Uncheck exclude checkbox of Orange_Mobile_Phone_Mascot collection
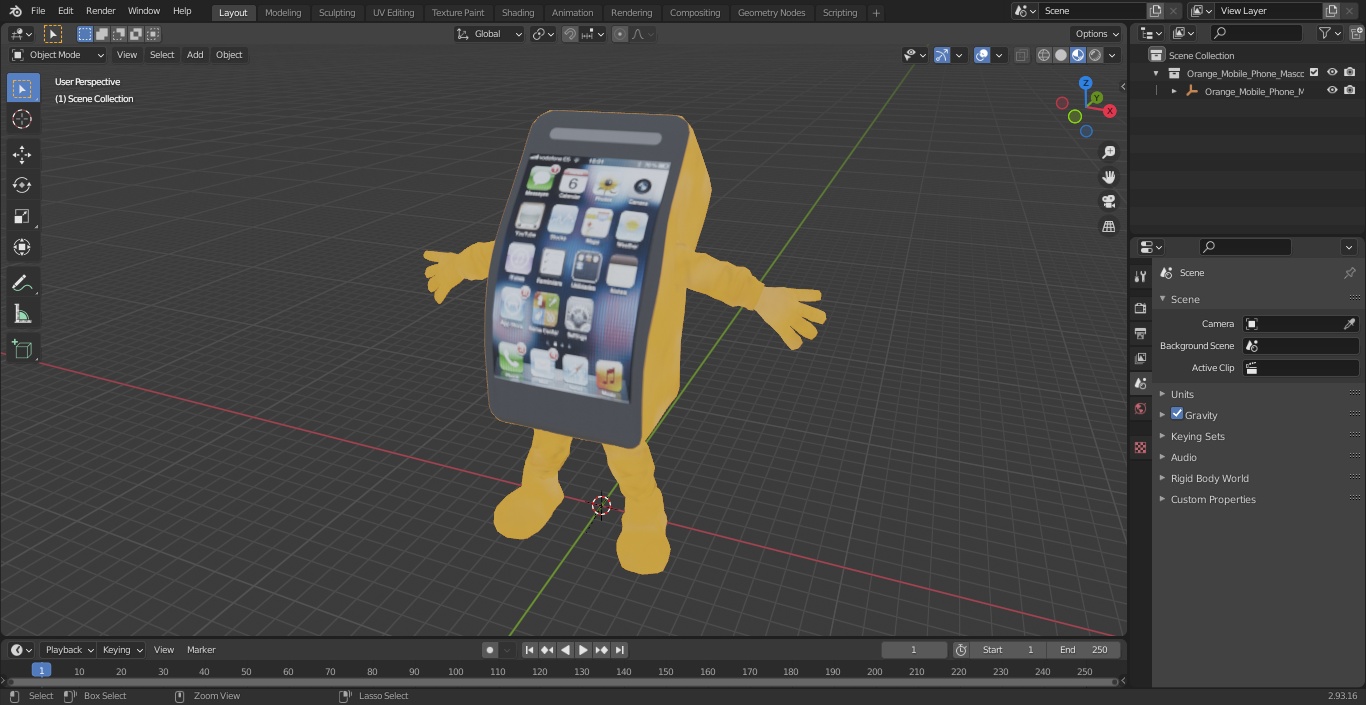Screen dimensions: 1366x705 pyautogui.click(x=1314, y=72)
